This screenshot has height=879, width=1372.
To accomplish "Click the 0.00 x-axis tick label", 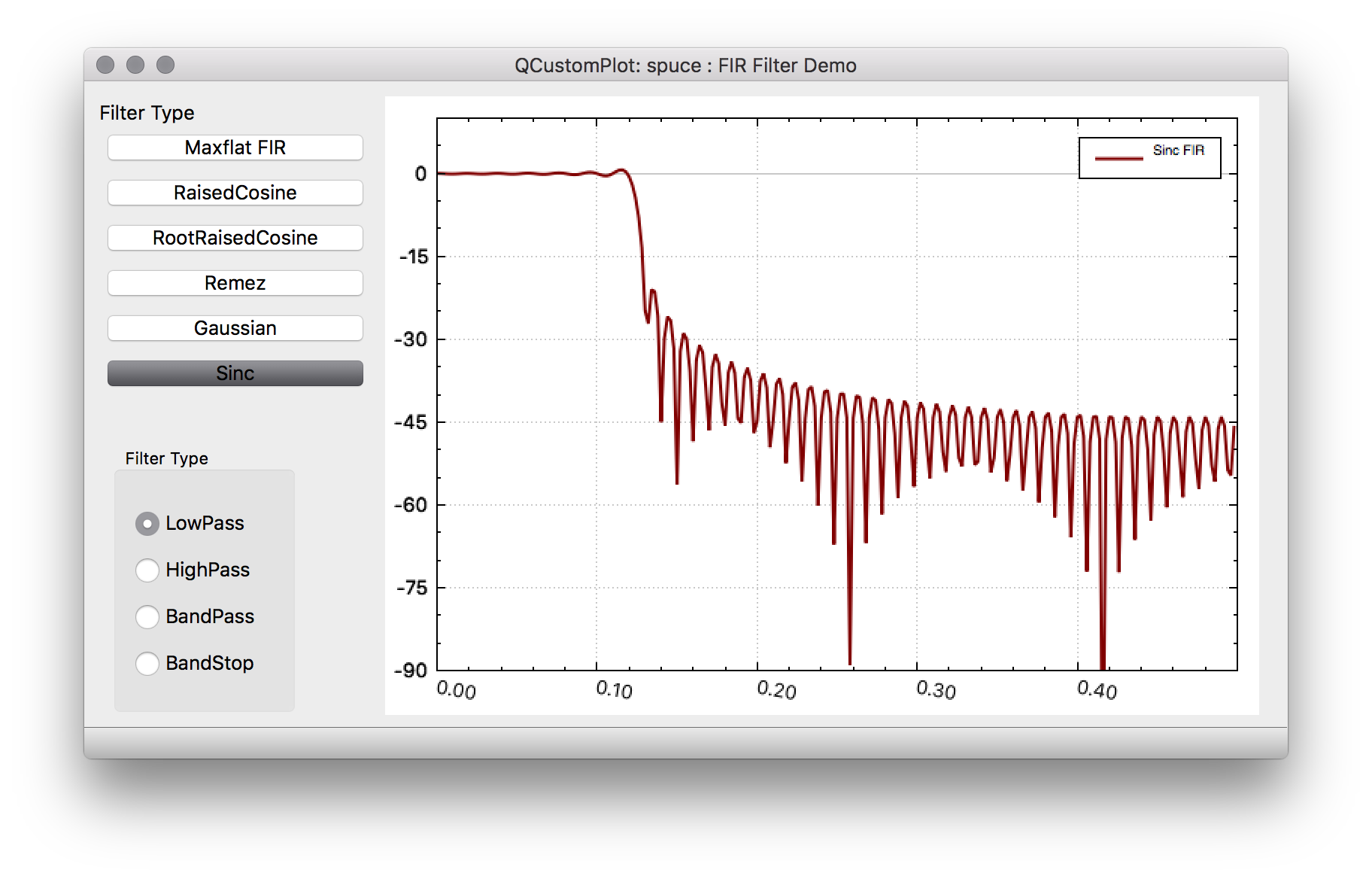I will [456, 689].
